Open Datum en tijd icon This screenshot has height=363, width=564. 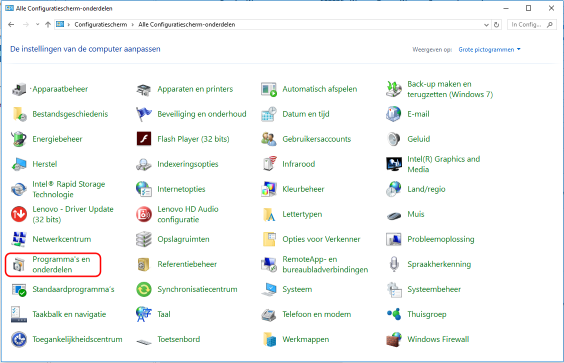tap(269, 114)
